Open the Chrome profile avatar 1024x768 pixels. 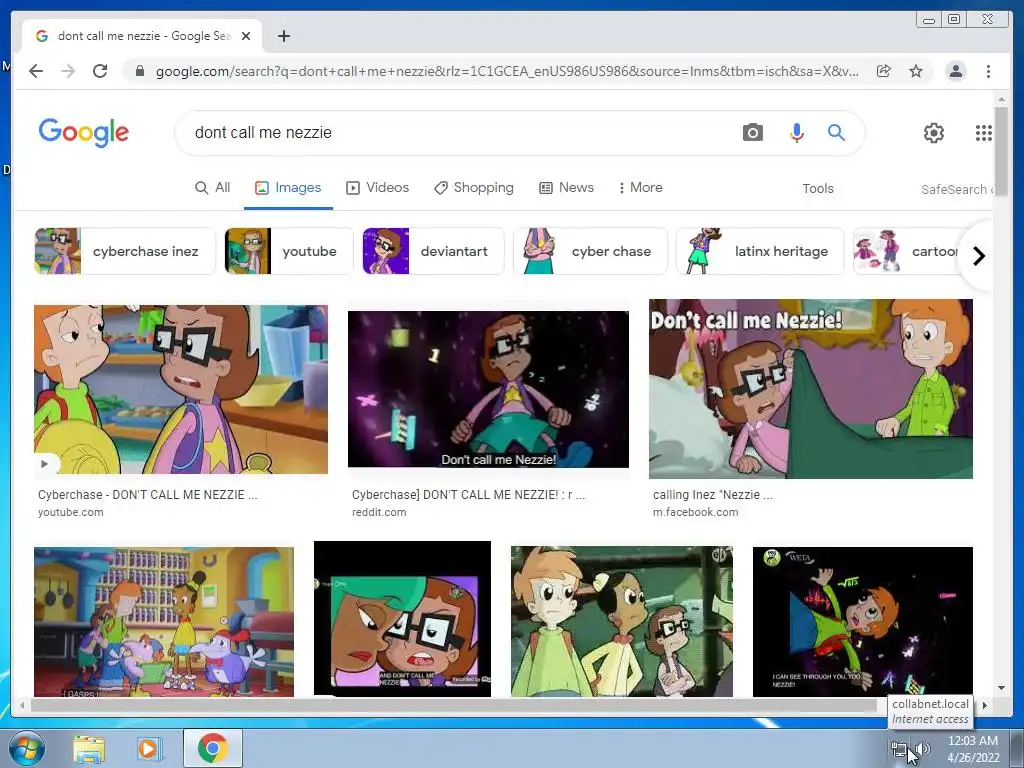[x=955, y=71]
